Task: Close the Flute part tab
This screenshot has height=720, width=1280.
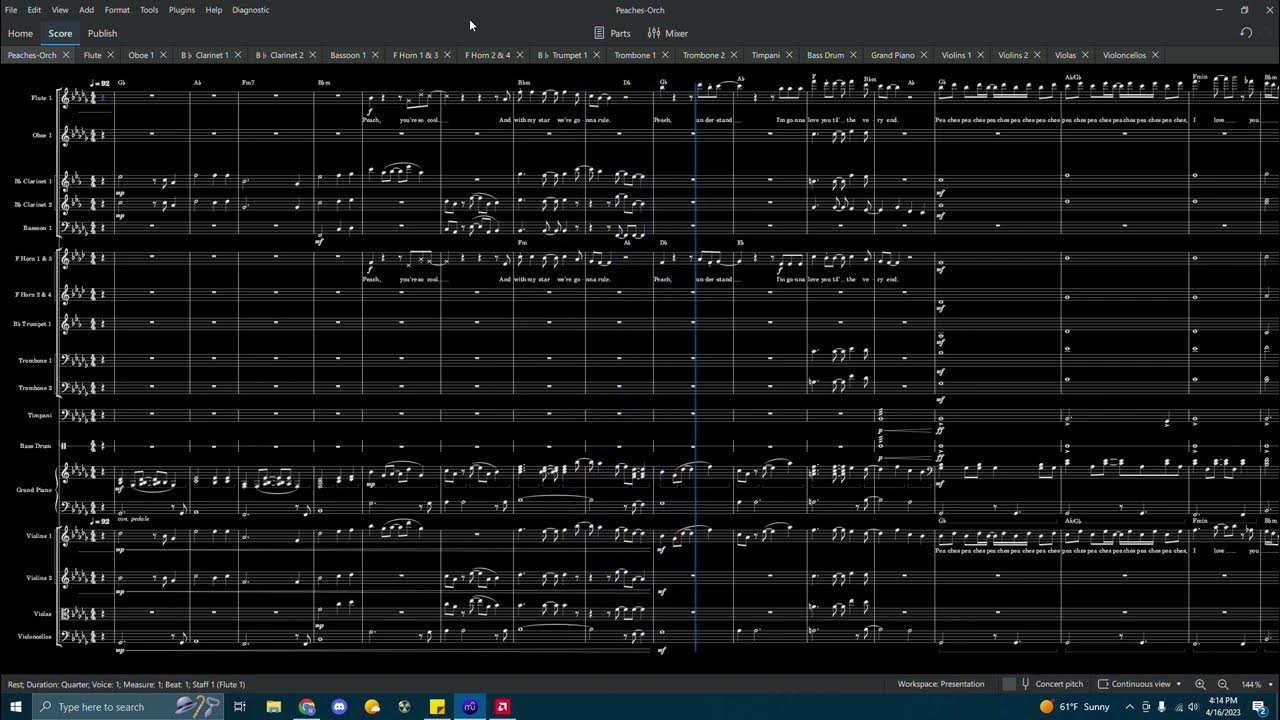Action: pos(110,55)
